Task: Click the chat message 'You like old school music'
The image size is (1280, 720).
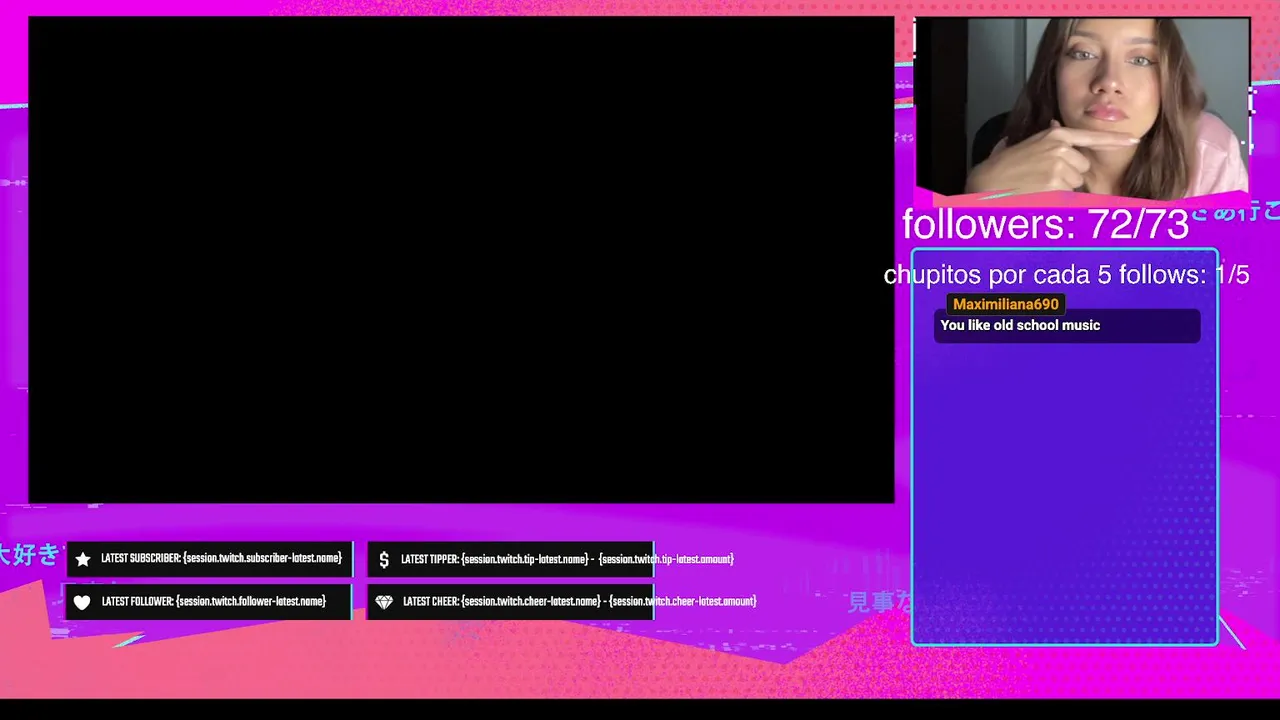Action: pyautogui.click(x=1020, y=325)
